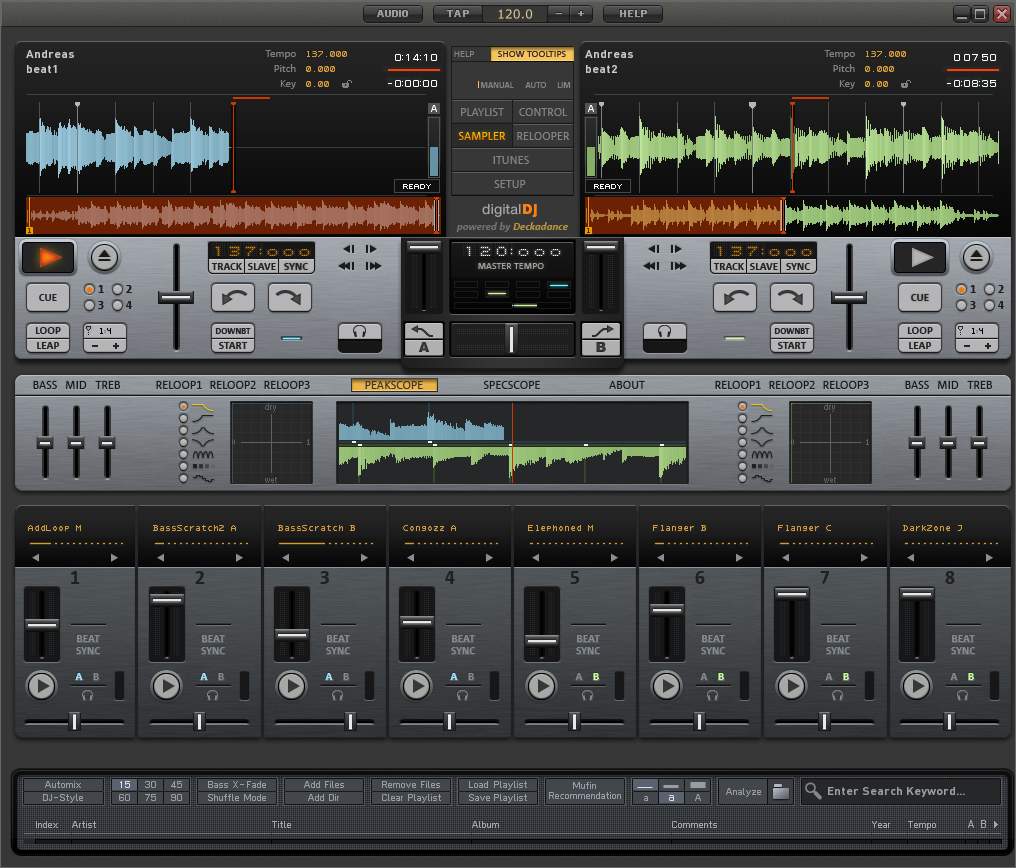Decrease deck B loop length with minus
Viewport: 1016px width, 868px height.
coord(967,346)
